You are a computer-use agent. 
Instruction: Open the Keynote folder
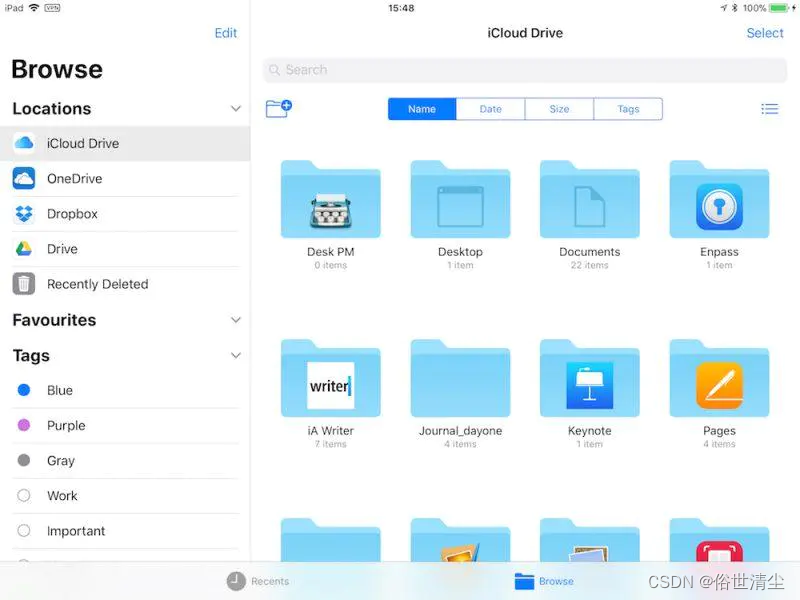coord(590,379)
